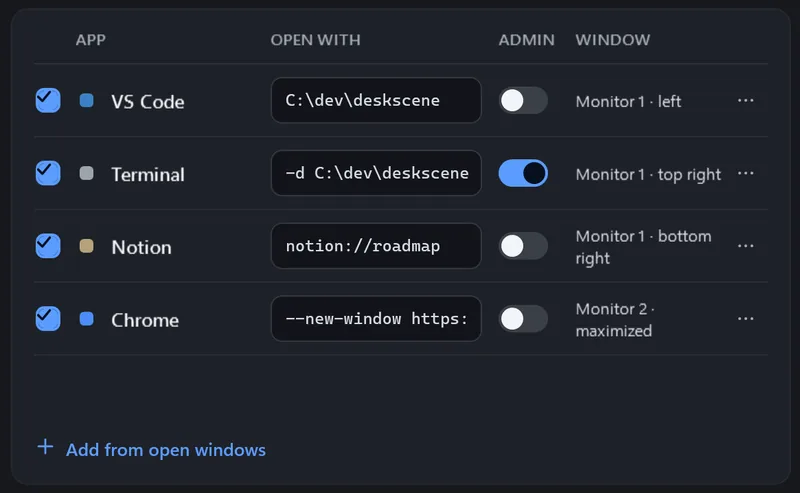Edit the -d C:\dev\deskscene field for Terminal
Screen dimensions: 800x493
pyautogui.click(x=376, y=173)
